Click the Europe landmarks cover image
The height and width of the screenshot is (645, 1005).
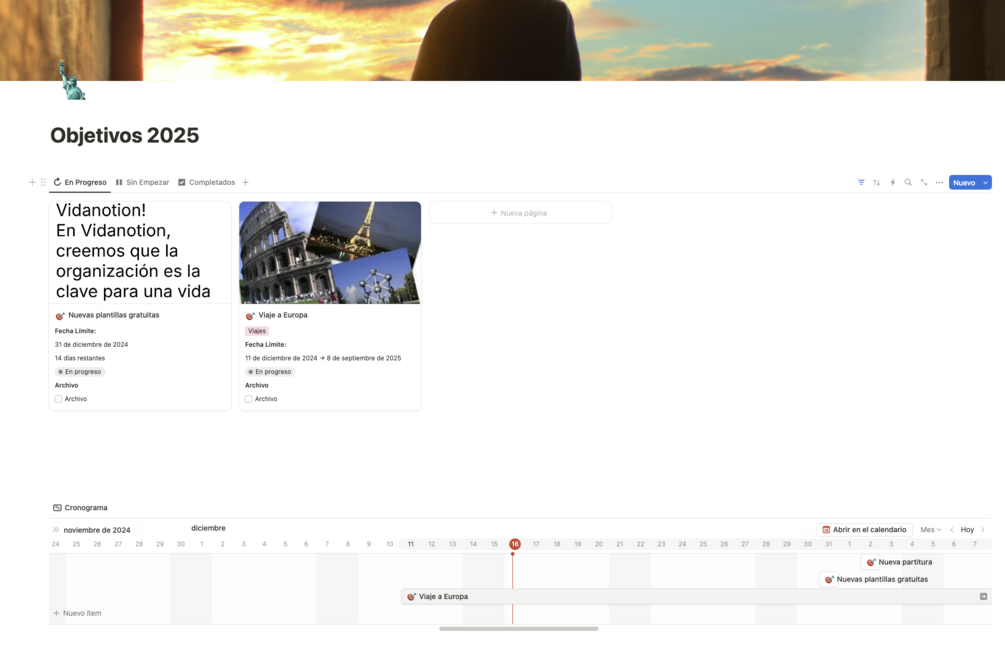[x=330, y=253]
